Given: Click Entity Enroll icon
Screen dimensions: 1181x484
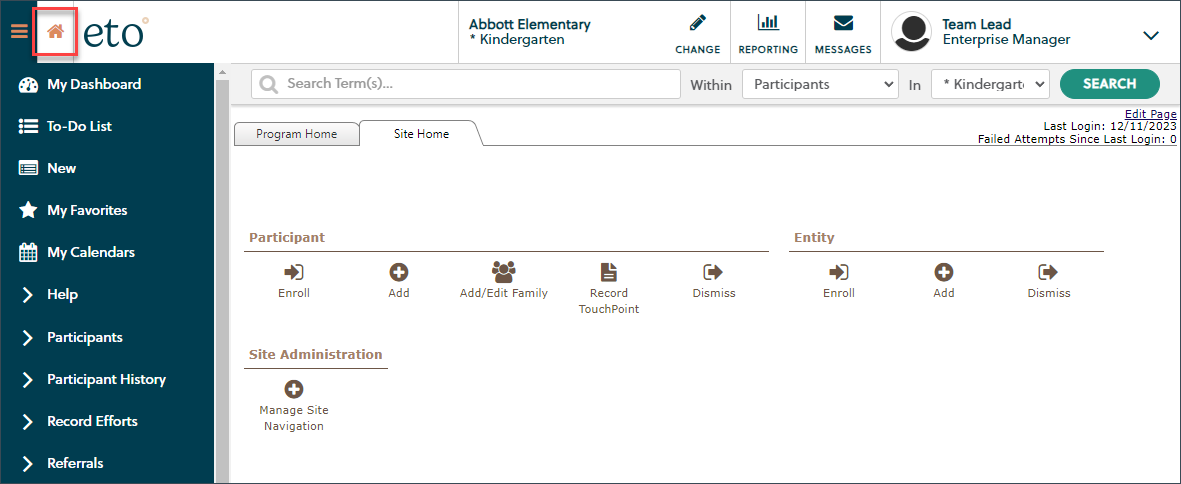Looking at the screenshot, I should coord(838,272).
